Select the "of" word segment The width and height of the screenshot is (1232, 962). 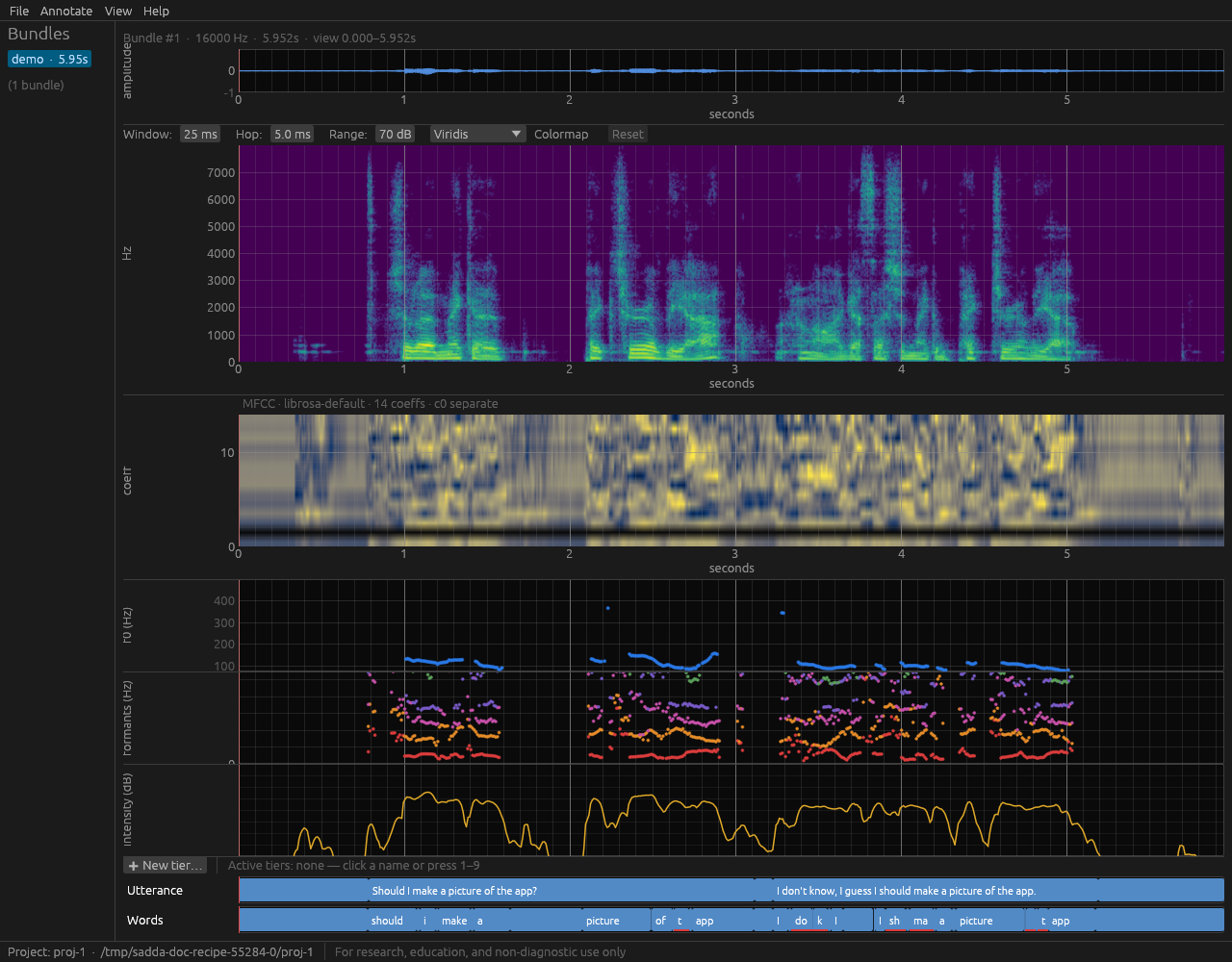pyautogui.click(x=662, y=921)
